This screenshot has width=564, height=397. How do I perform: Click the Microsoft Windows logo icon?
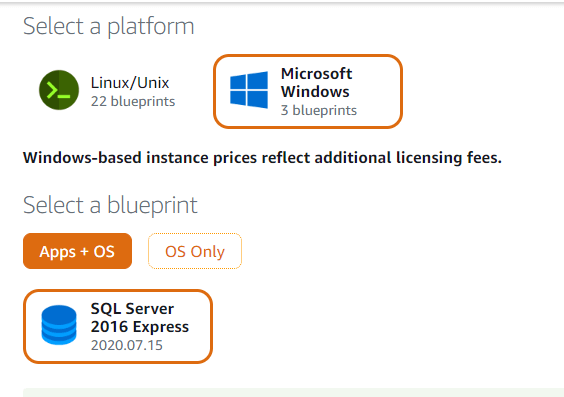point(249,90)
